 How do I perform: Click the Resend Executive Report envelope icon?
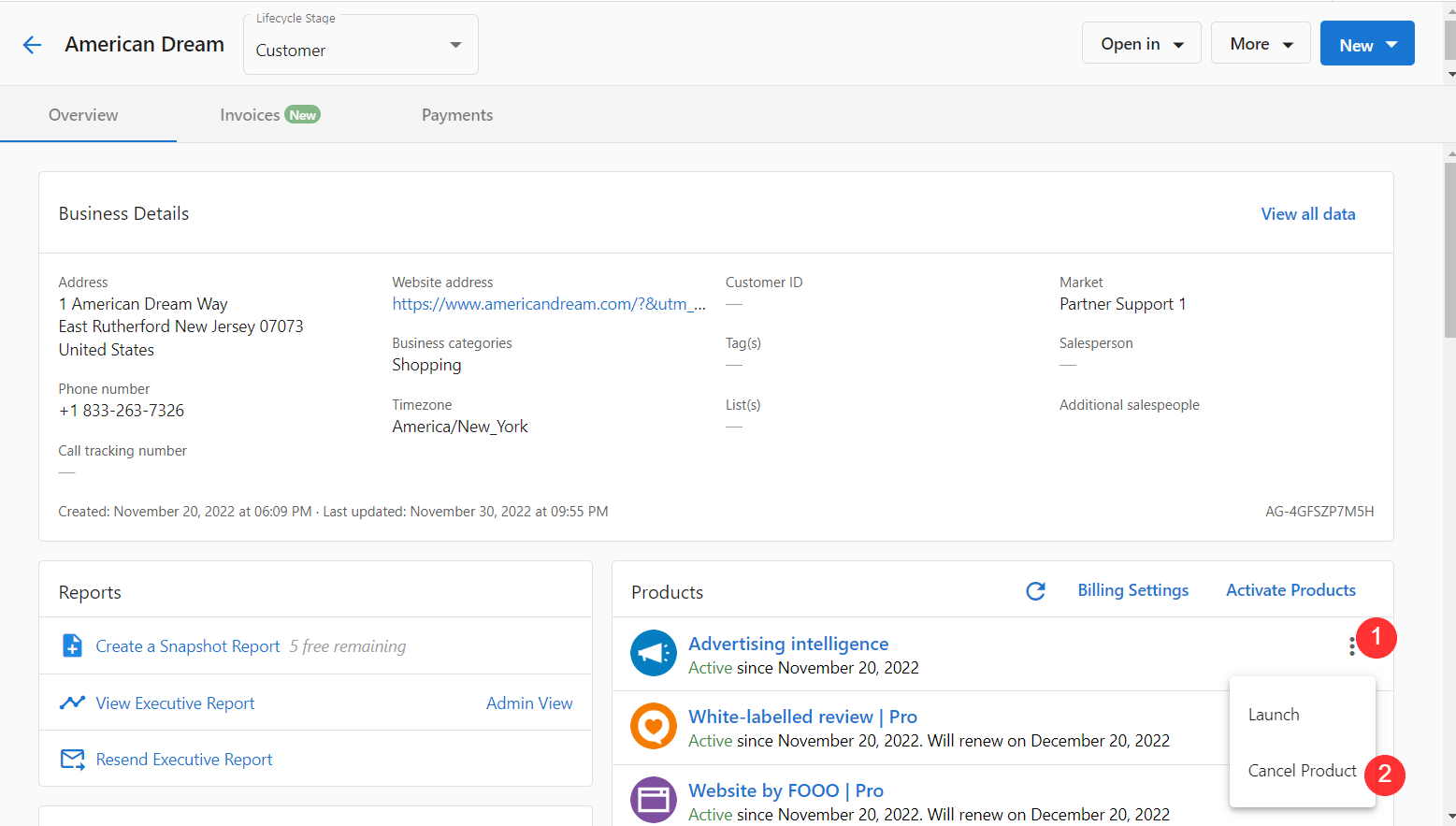(x=72, y=759)
